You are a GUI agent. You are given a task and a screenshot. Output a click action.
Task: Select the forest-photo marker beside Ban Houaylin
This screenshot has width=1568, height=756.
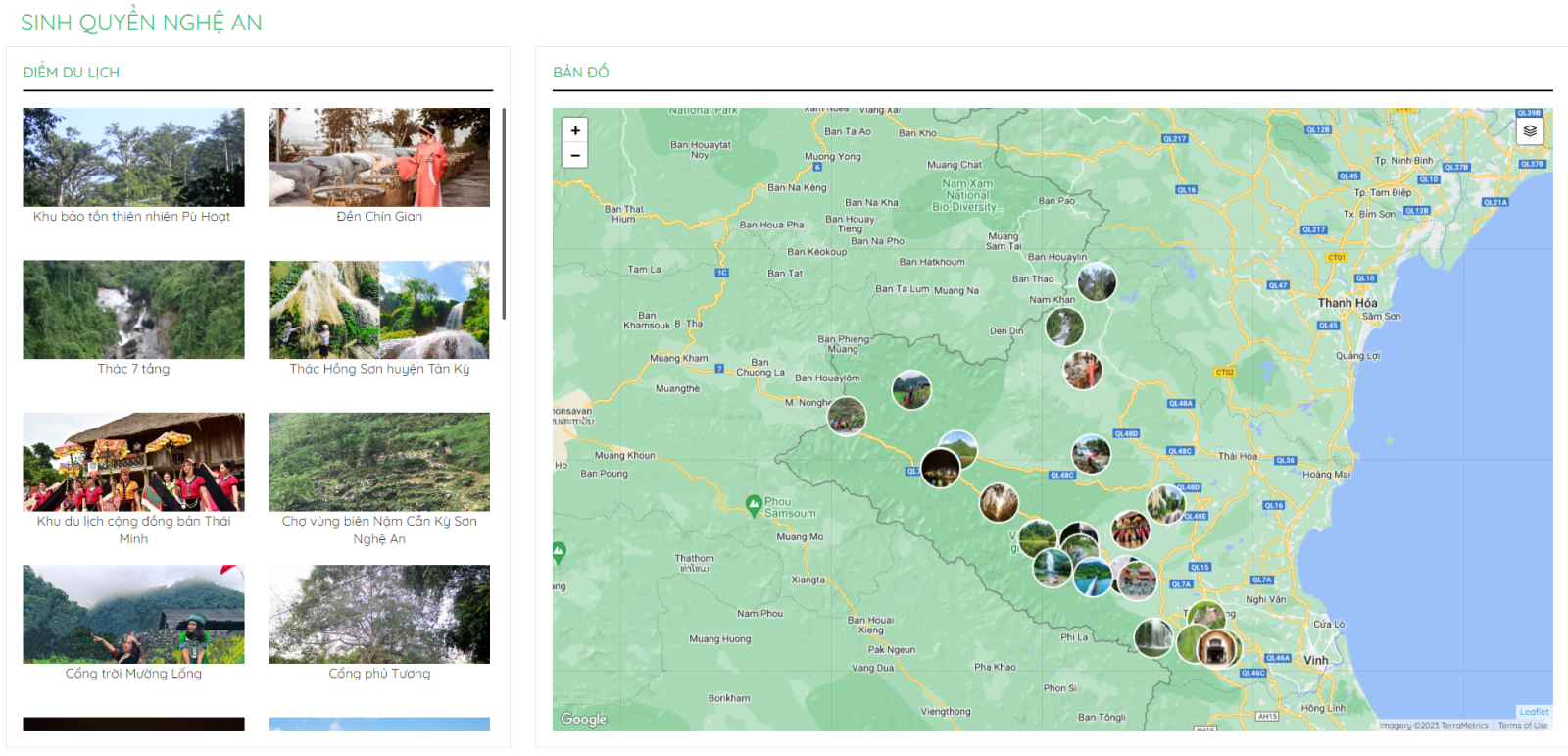tap(1097, 282)
